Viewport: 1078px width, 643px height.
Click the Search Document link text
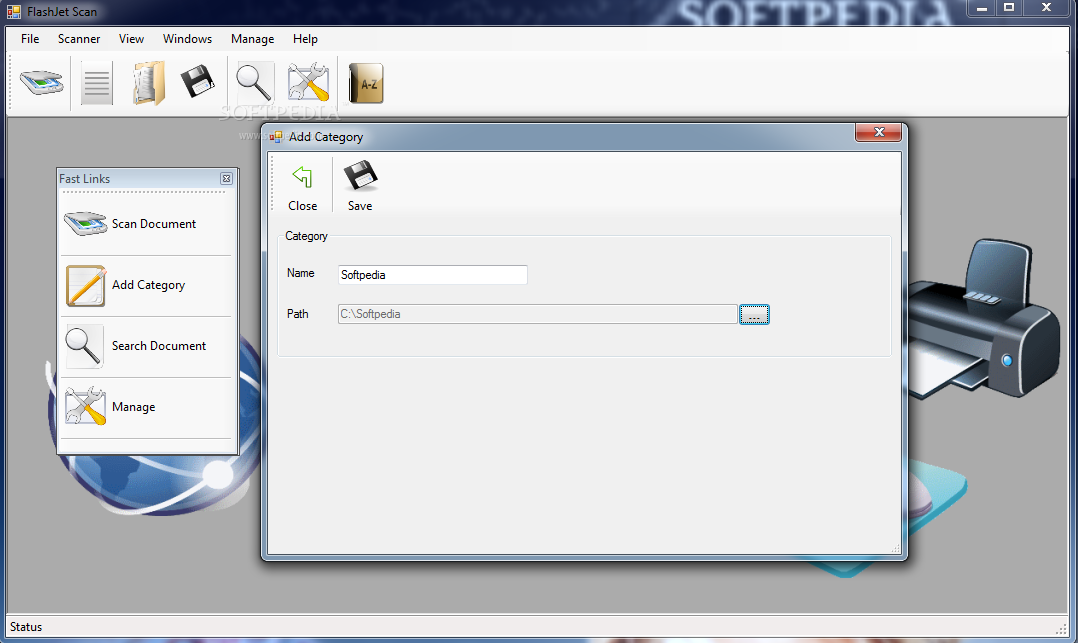point(159,346)
